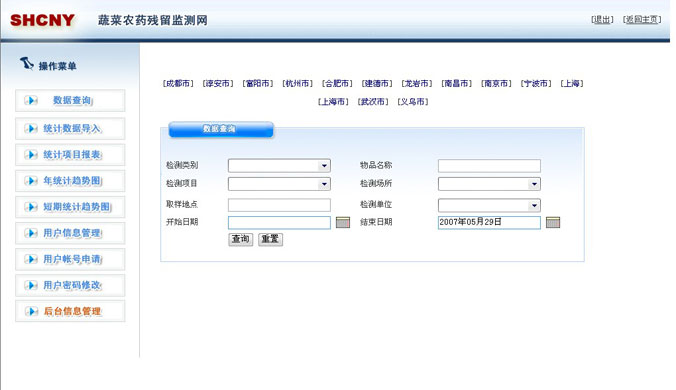The height and width of the screenshot is (390, 676).
Task: Click the 重置 button
Action: pyautogui.click(x=270, y=239)
